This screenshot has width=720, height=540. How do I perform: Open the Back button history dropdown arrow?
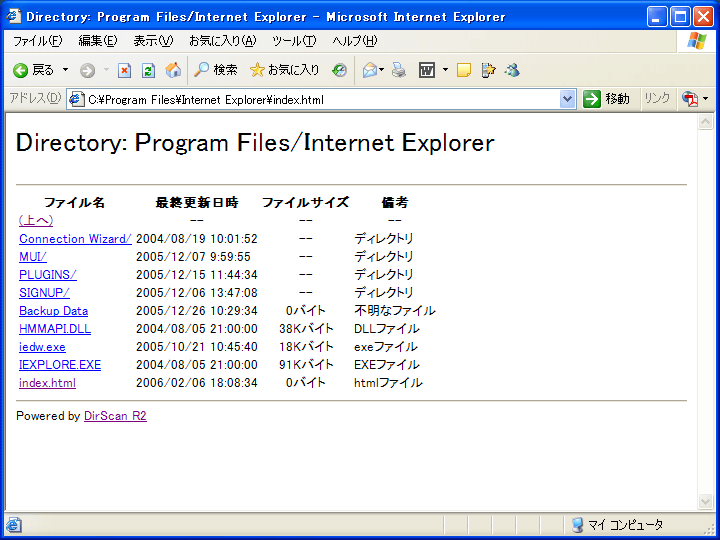[65, 70]
